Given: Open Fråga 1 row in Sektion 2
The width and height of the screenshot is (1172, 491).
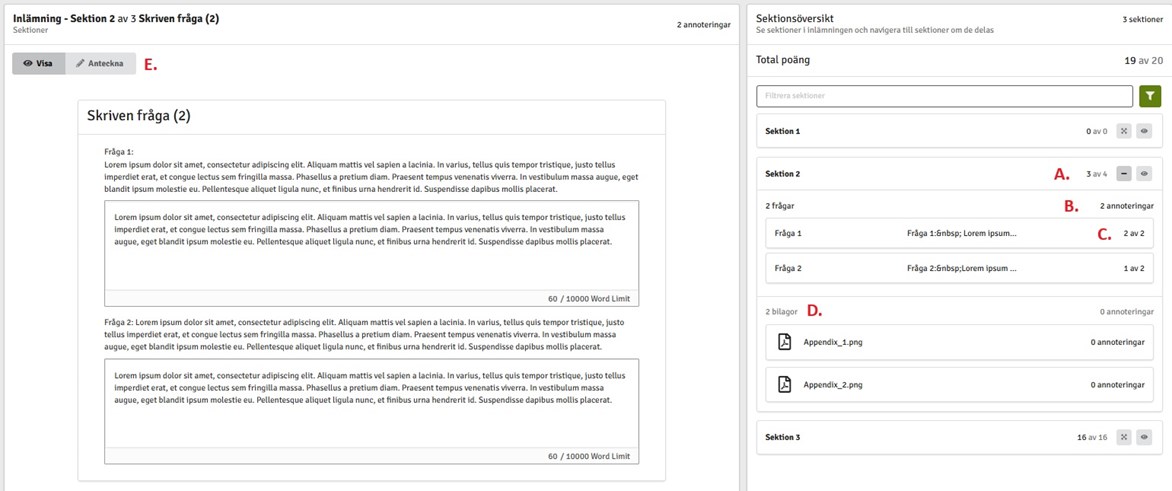Looking at the screenshot, I should coord(958,233).
